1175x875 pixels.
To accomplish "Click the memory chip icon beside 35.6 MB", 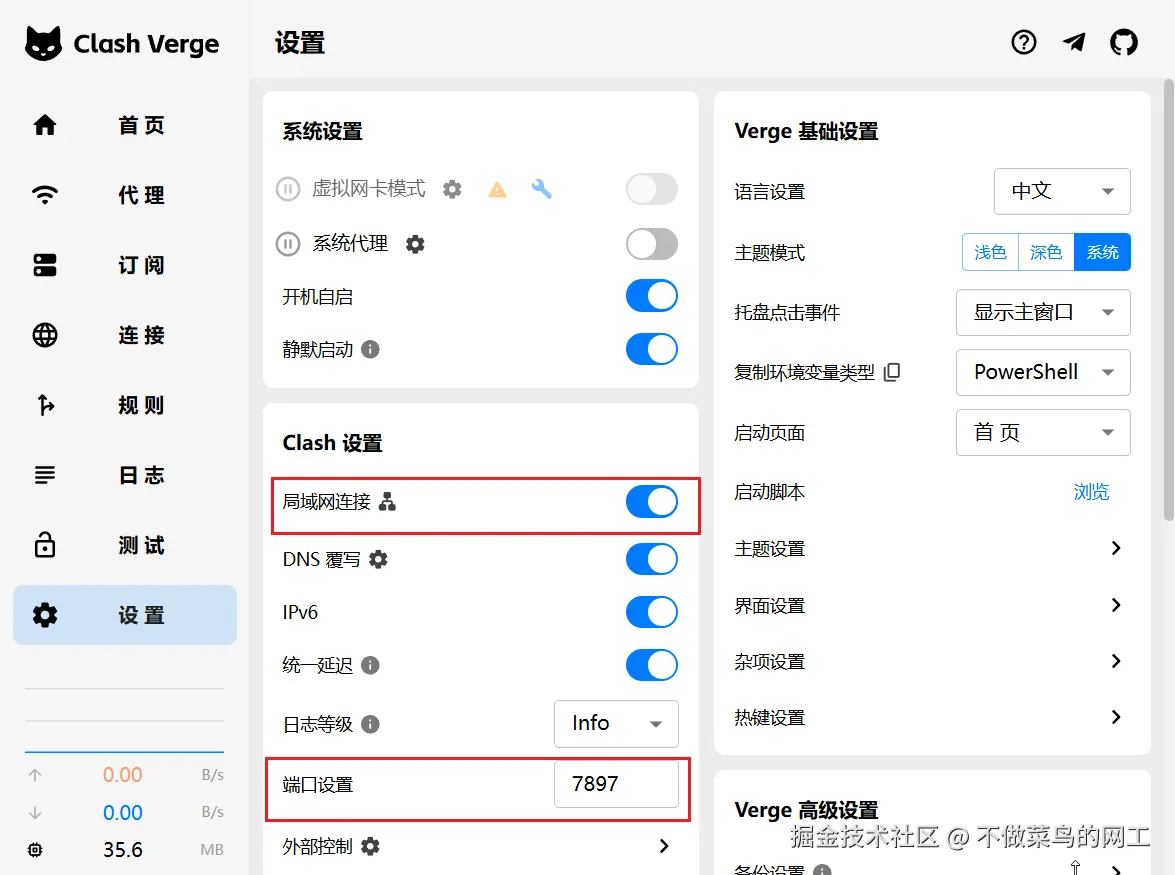I will (34, 850).
